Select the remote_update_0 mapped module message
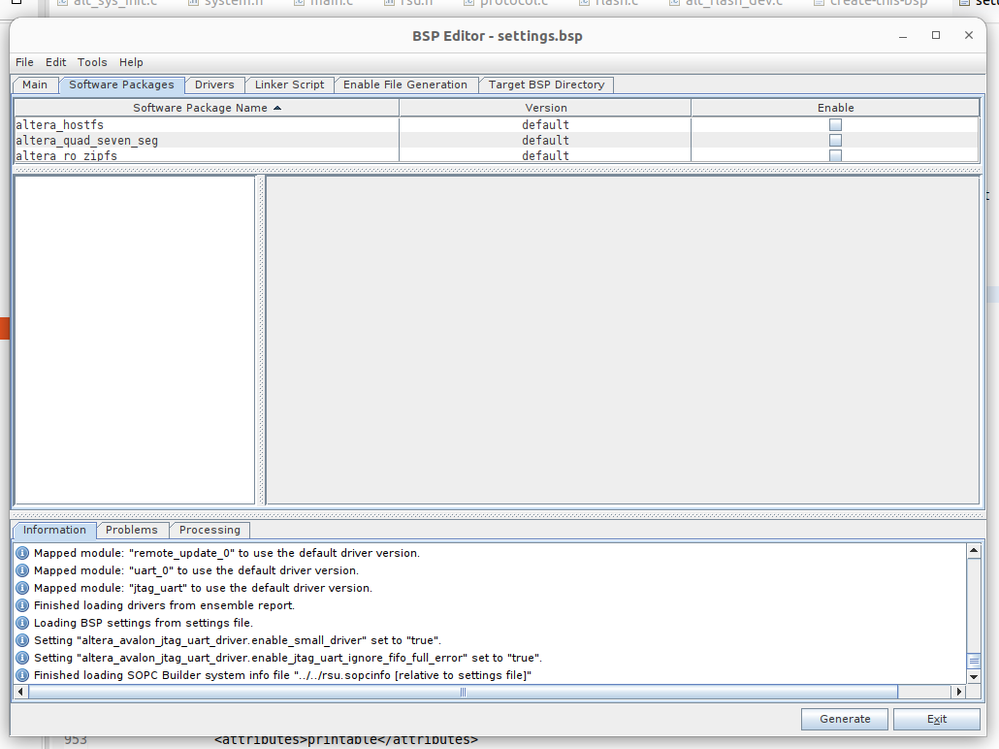Viewport: 999px width, 749px height. 227,553
